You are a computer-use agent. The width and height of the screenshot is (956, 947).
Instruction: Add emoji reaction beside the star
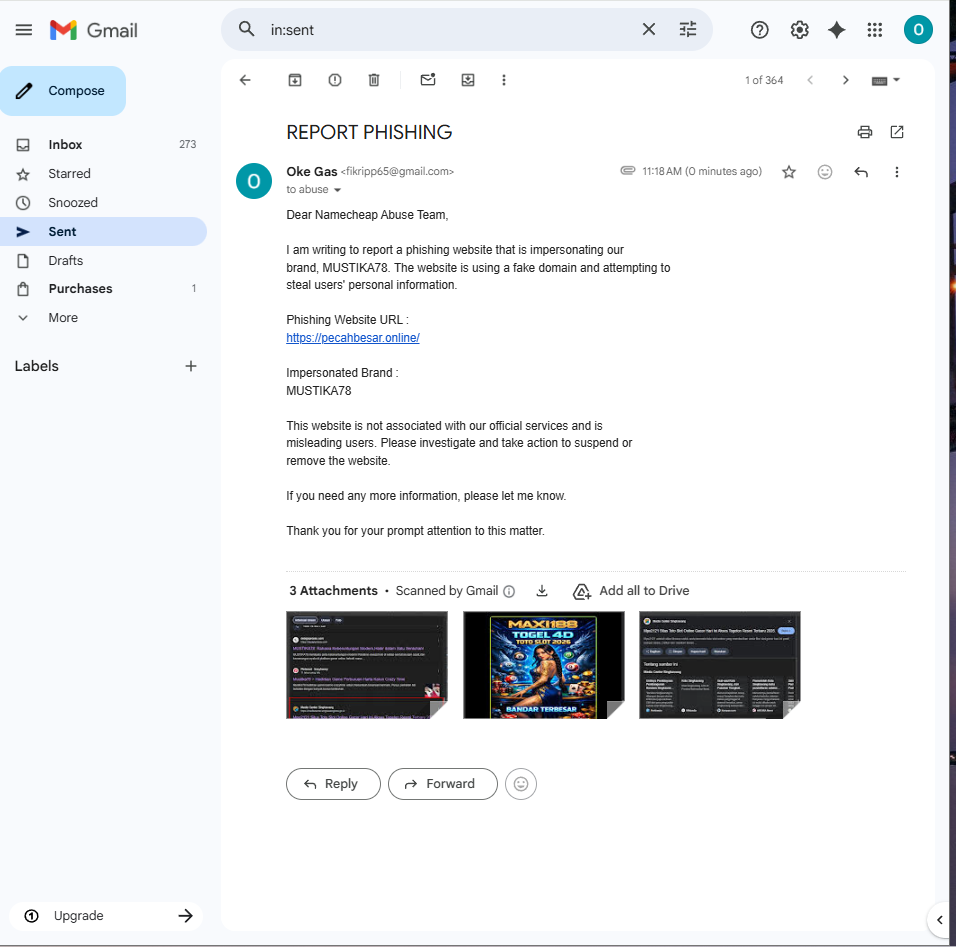pyautogui.click(x=824, y=172)
